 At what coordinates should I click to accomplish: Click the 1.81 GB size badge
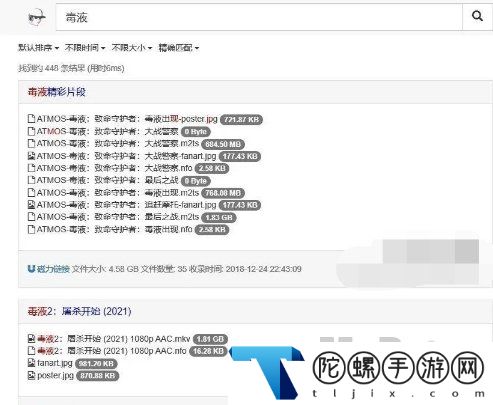(x=210, y=339)
